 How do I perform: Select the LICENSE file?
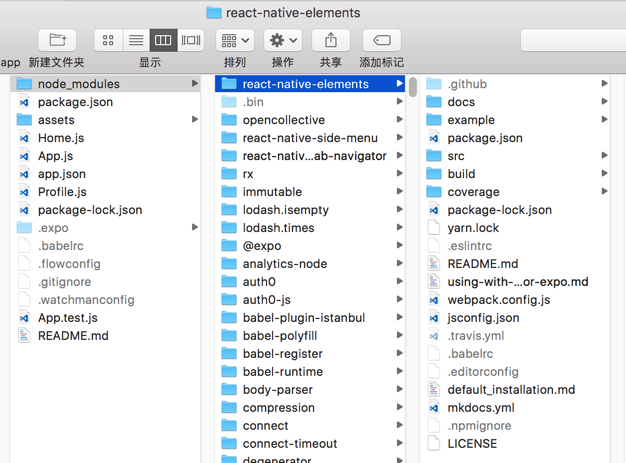[515, 443]
